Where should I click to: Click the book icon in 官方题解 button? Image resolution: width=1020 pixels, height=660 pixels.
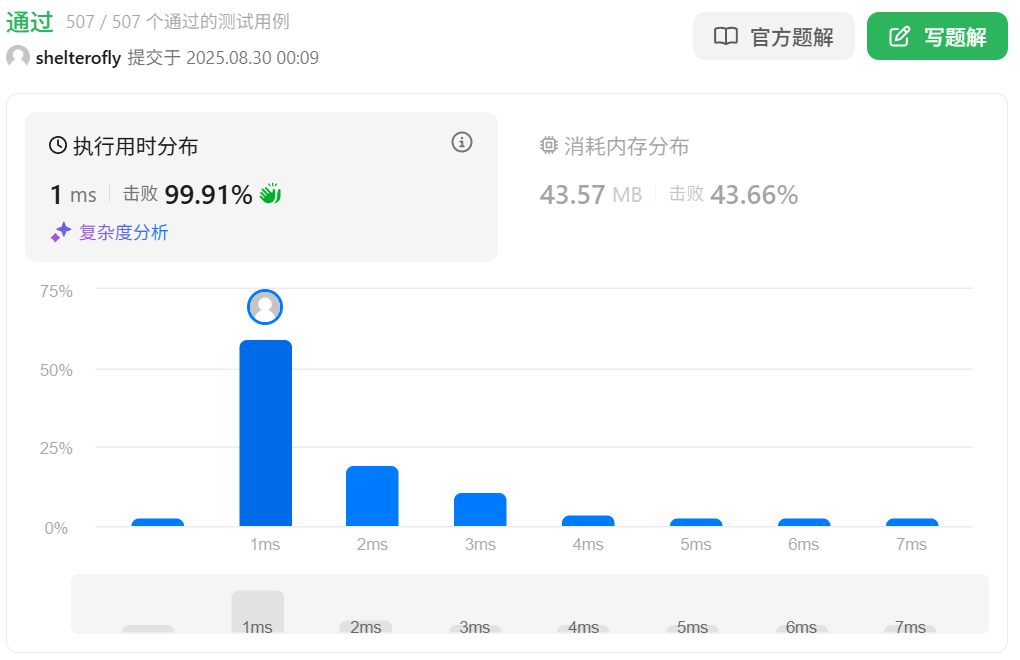(x=726, y=36)
